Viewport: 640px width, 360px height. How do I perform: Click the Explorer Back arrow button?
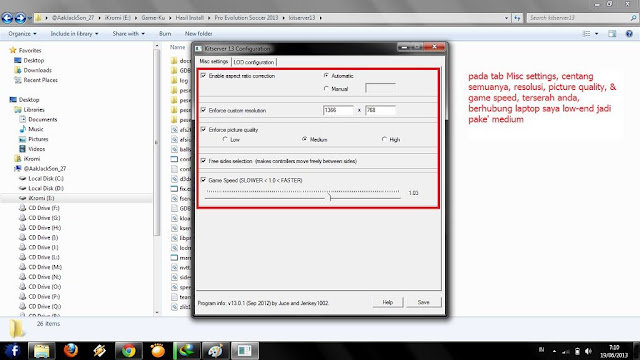tap(7, 18)
